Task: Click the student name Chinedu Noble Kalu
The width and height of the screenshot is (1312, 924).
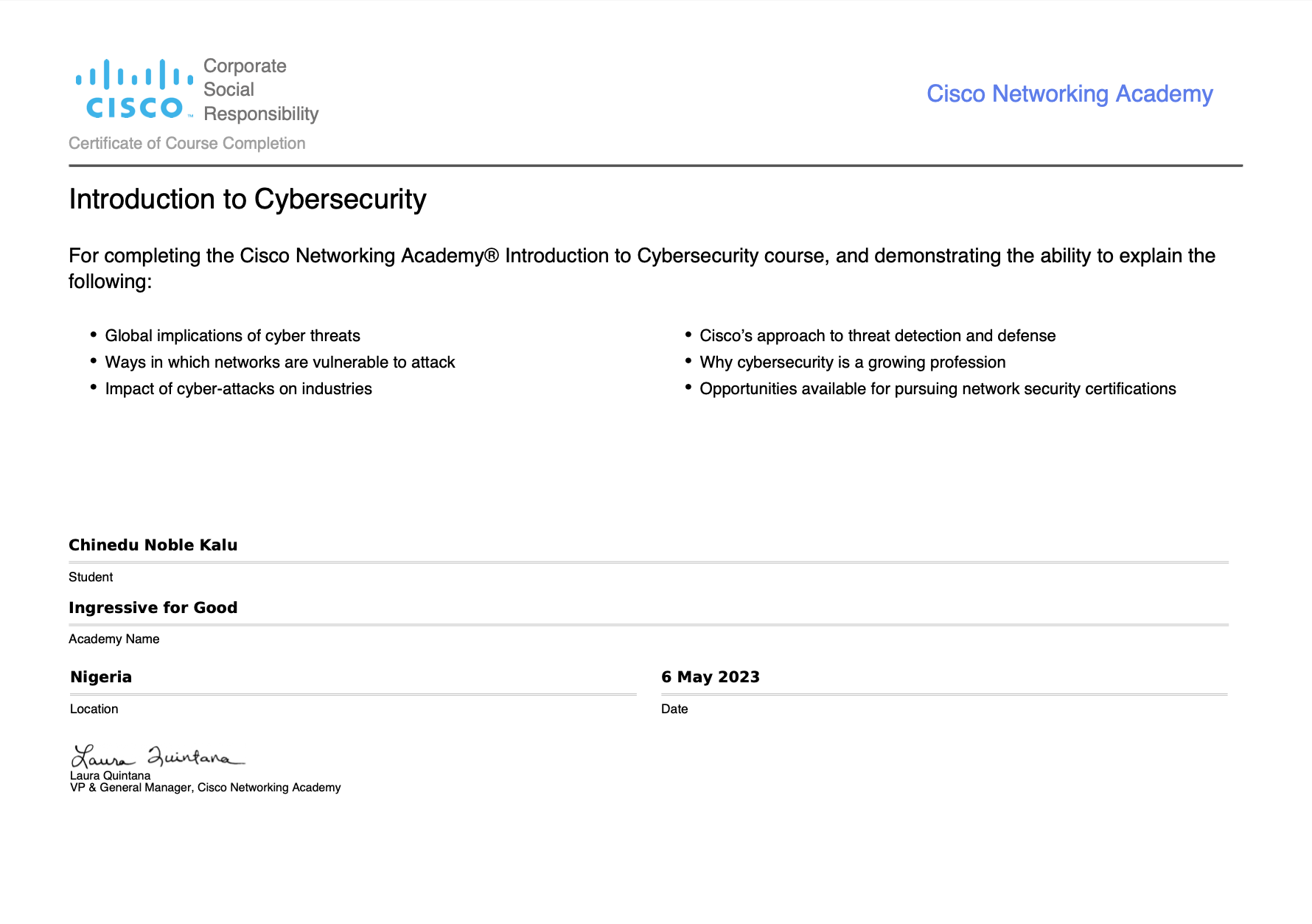Action: pos(153,545)
